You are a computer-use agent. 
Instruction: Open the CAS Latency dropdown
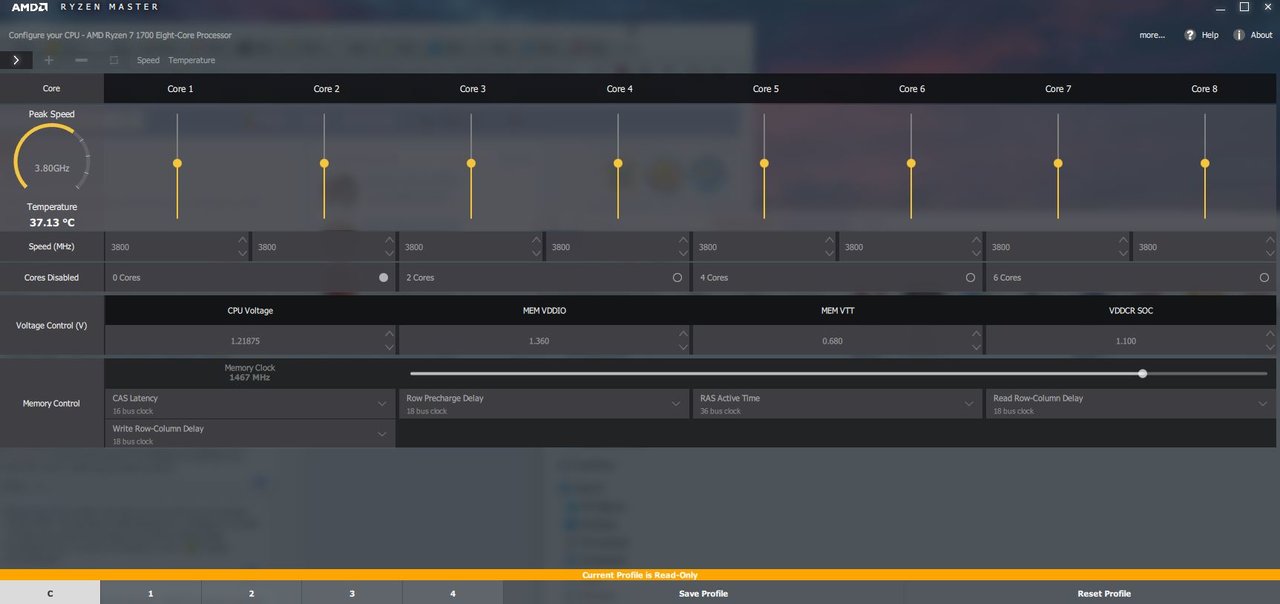point(250,404)
